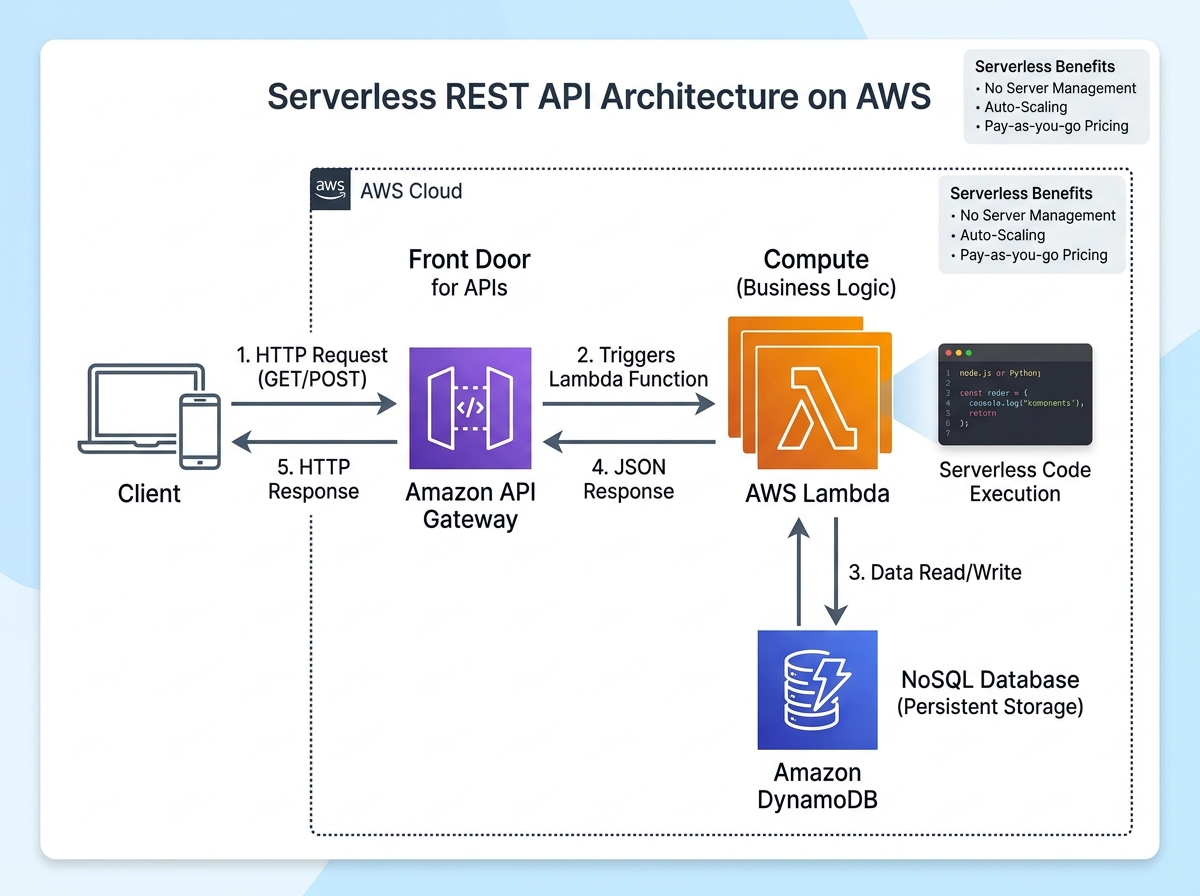Screen dimensions: 1200x896
Task: Click the '5. HTTP Response' label
Action: pyautogui.click(x=313, y=479)
